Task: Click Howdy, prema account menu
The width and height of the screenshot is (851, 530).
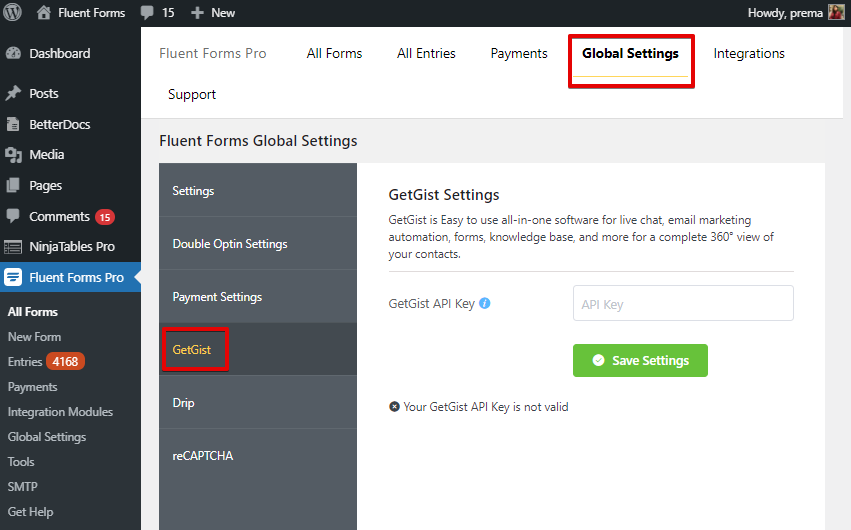Action: (x=785, y=12)
